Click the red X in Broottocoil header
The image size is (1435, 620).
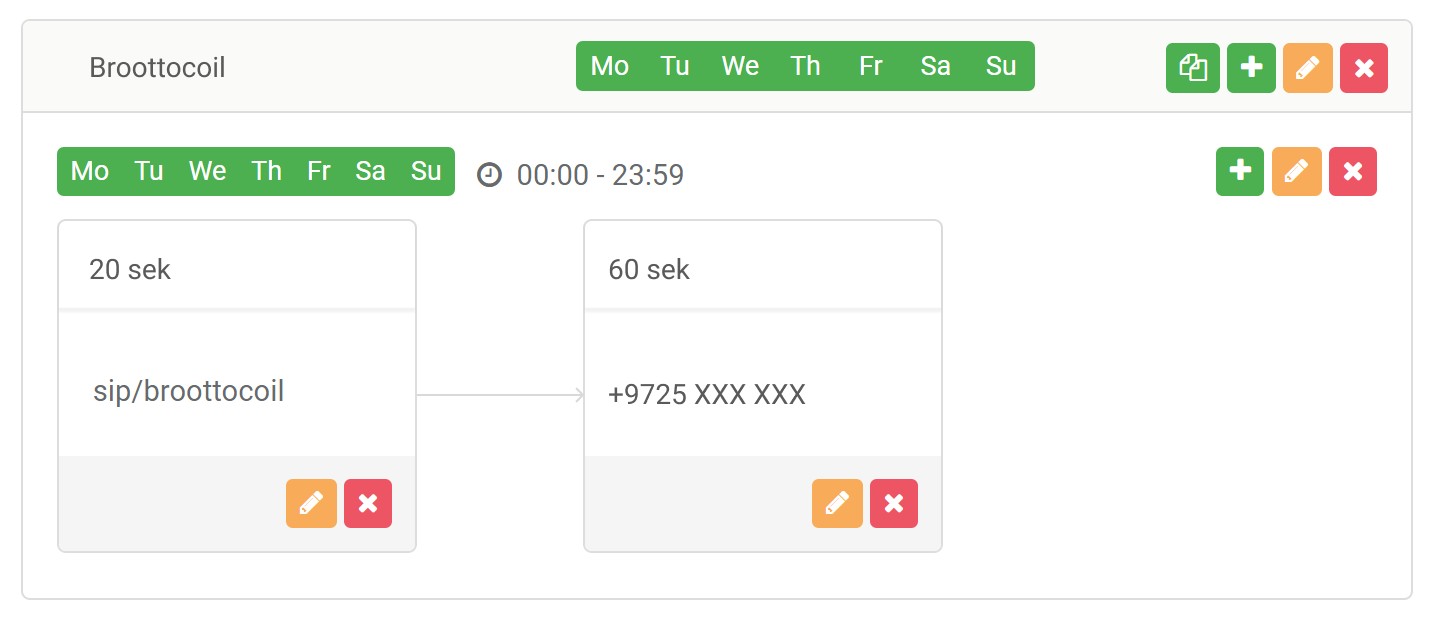(1363, 68)
